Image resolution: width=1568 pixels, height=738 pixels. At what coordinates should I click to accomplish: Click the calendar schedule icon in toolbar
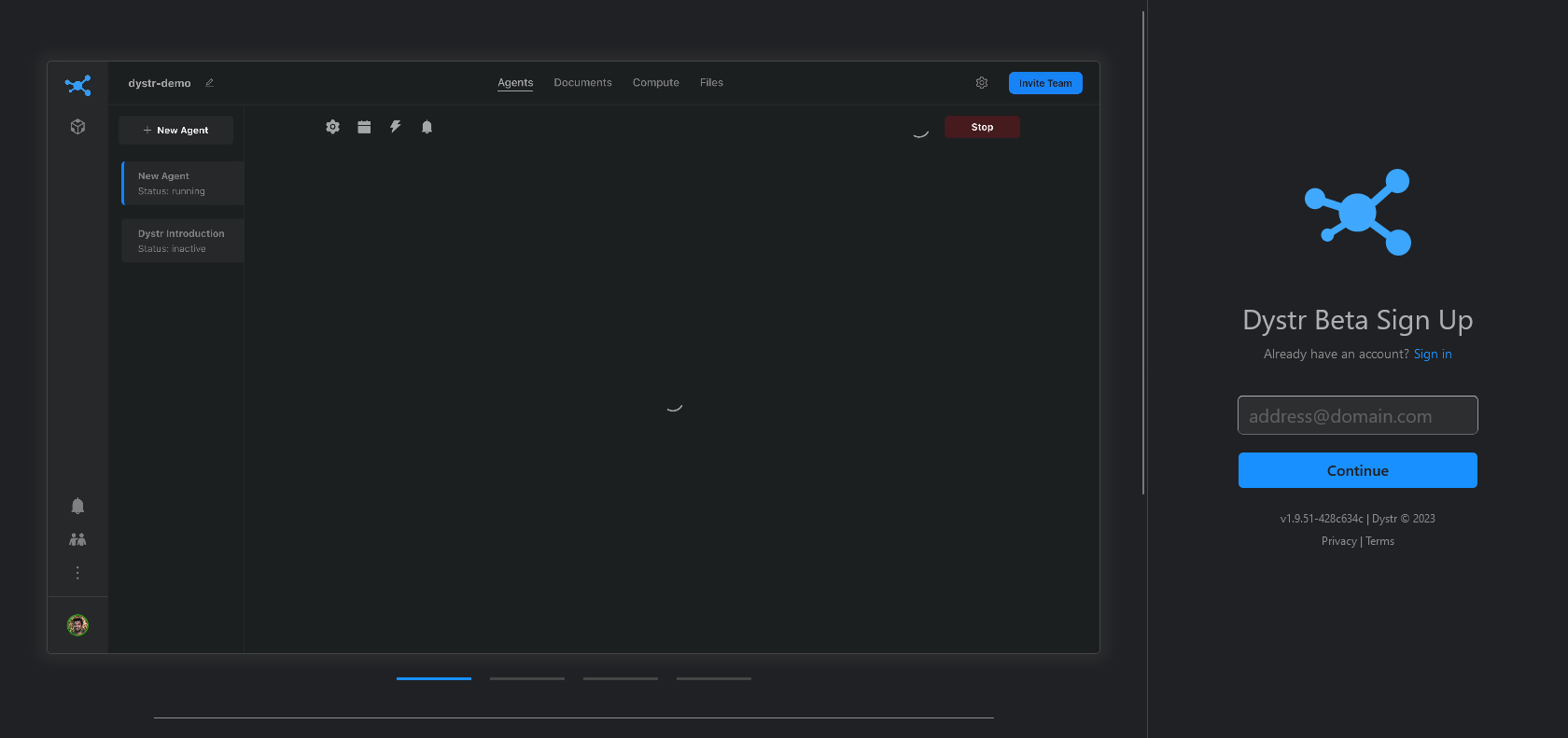pos(364,127)
